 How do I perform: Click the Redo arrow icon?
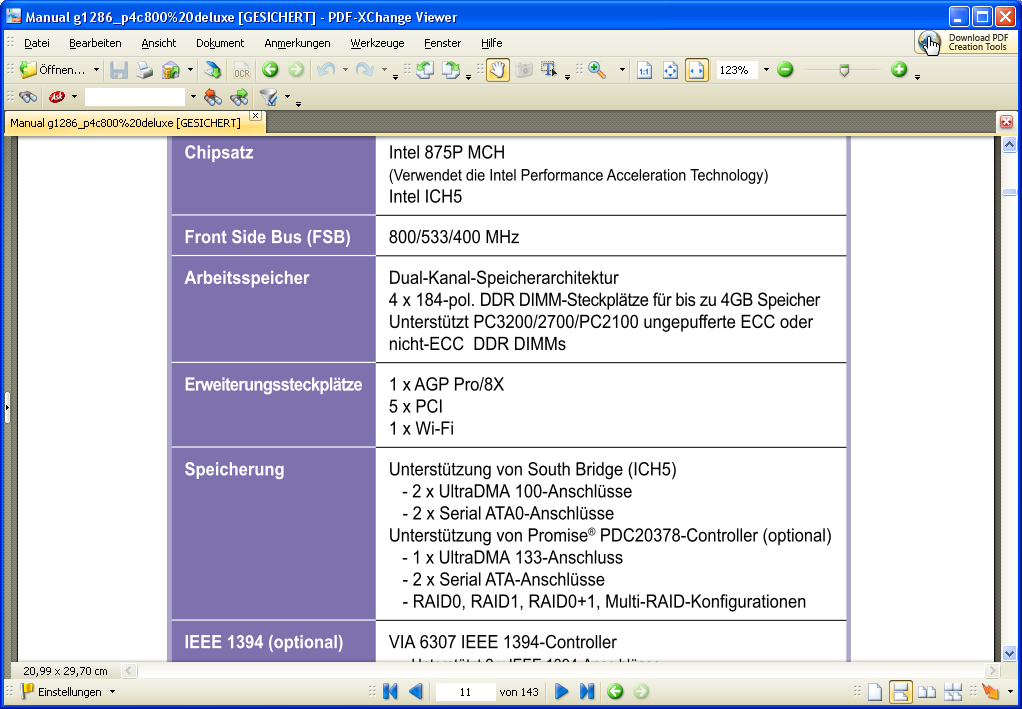pyautogui.click(x=365, y=70)
